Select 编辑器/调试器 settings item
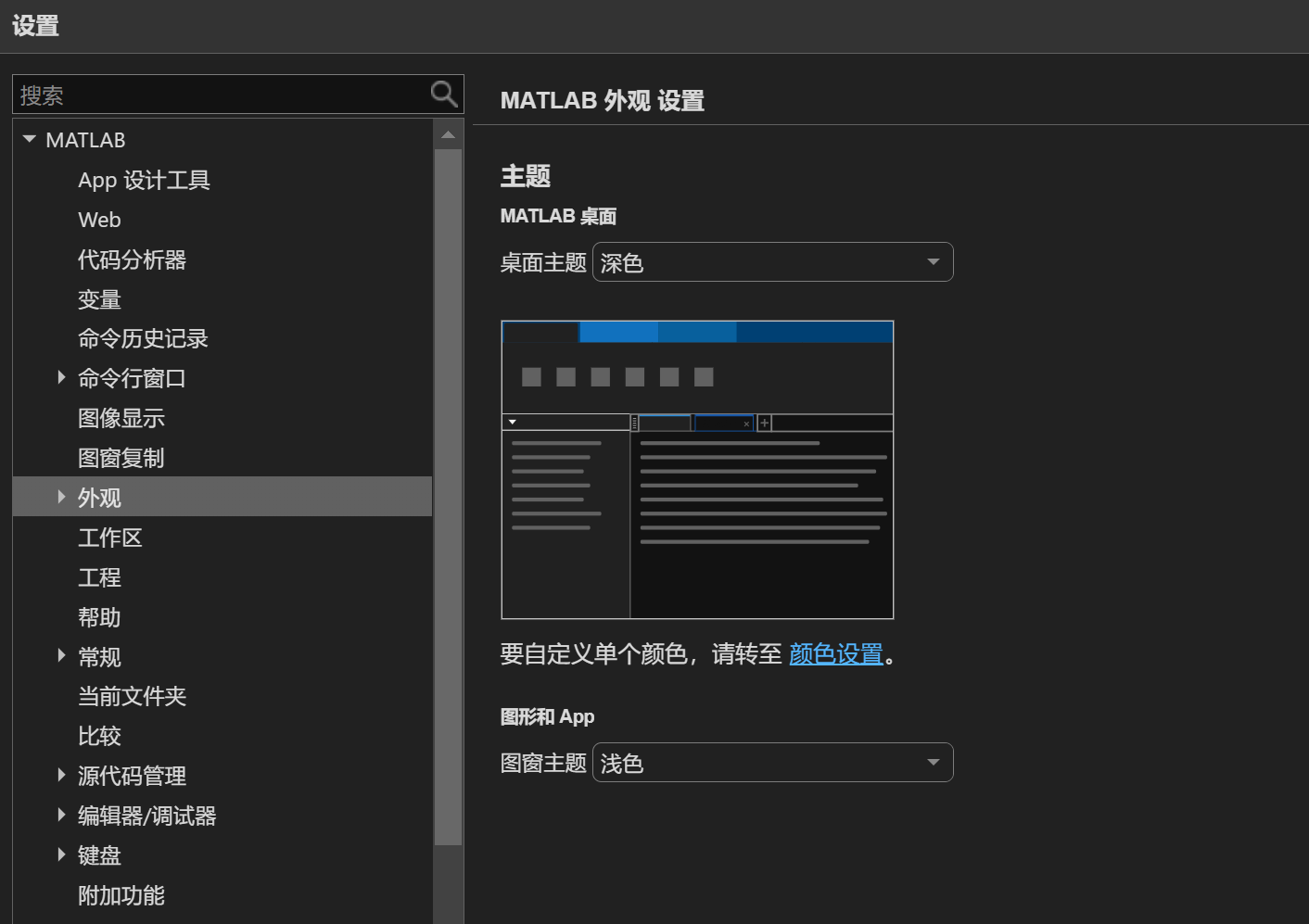The height and width of the screenshot is (924, 1309). coord(146,816)
